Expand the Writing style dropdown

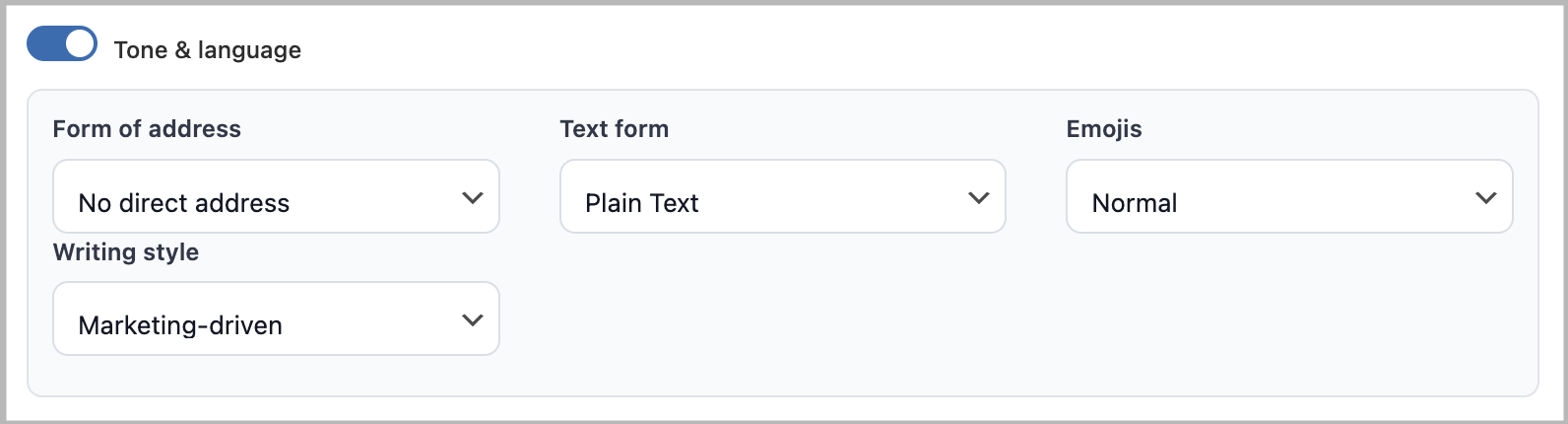(x=276, y=319)
